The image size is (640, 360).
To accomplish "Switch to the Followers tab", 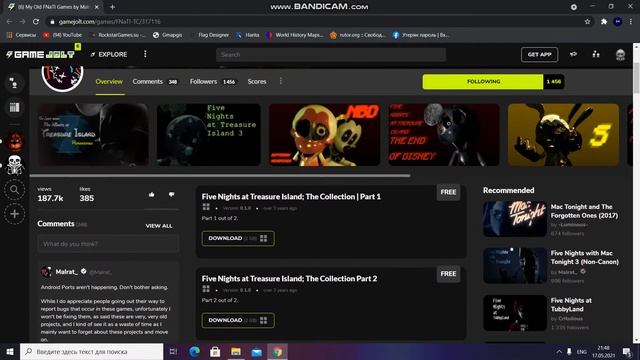I will 213,82.
